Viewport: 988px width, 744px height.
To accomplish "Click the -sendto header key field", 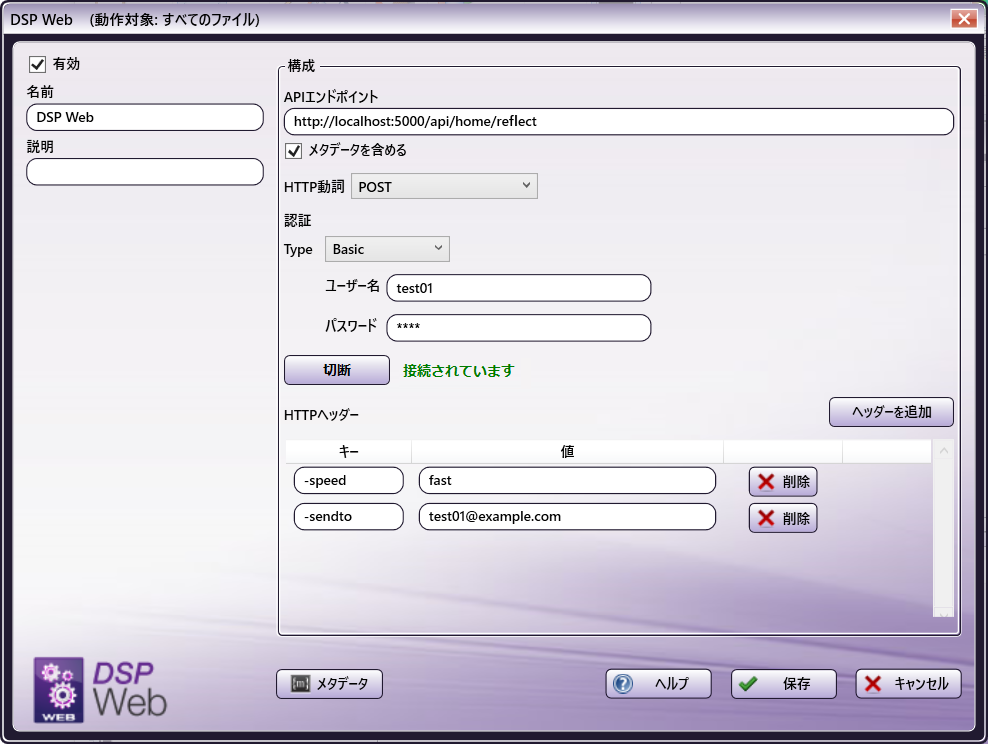I will [348, 517].
